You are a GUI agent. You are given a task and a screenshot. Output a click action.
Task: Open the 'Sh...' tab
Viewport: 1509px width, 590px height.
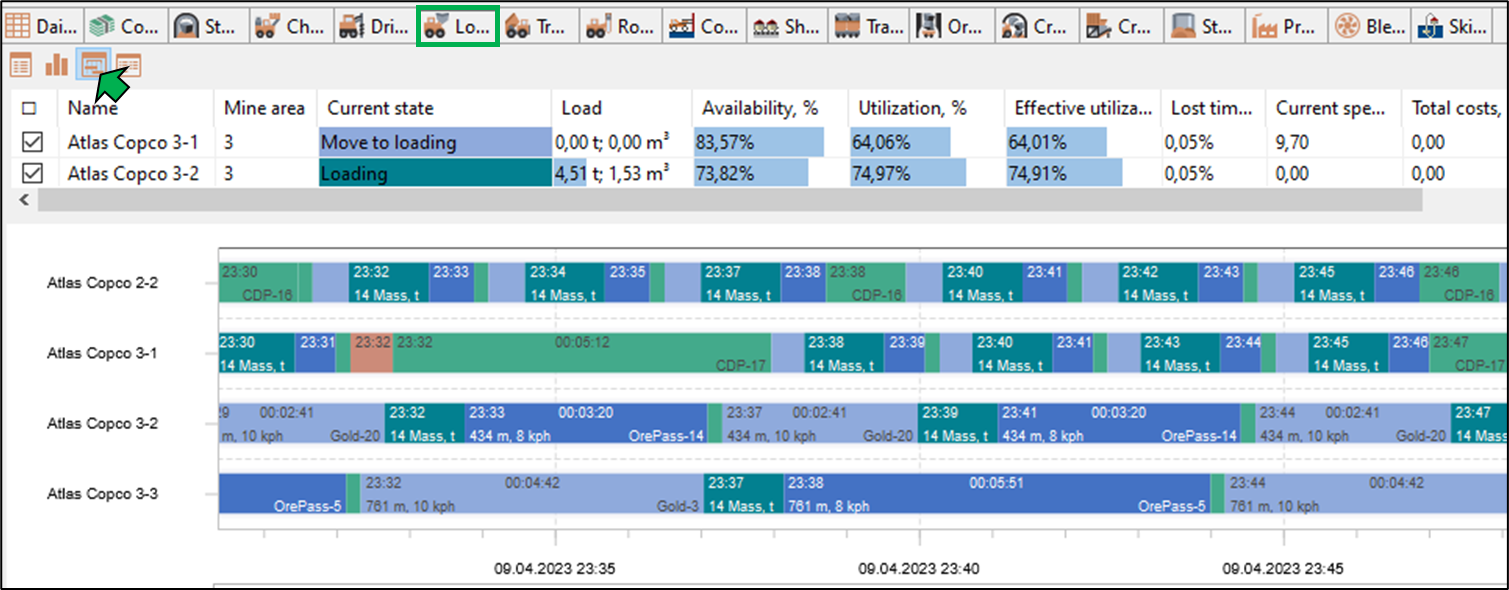[787, 27]
